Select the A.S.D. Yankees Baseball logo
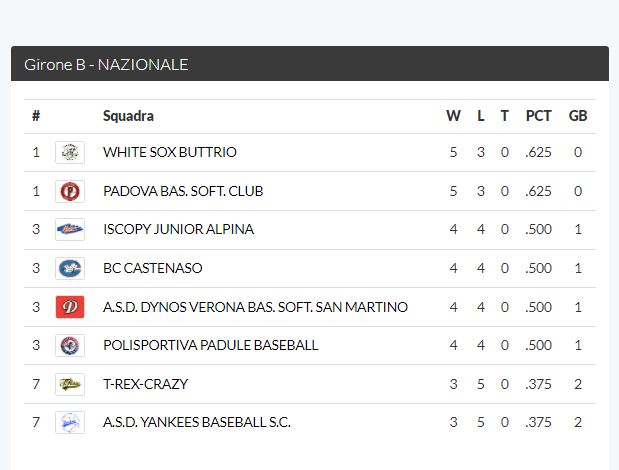 [70, 422]
